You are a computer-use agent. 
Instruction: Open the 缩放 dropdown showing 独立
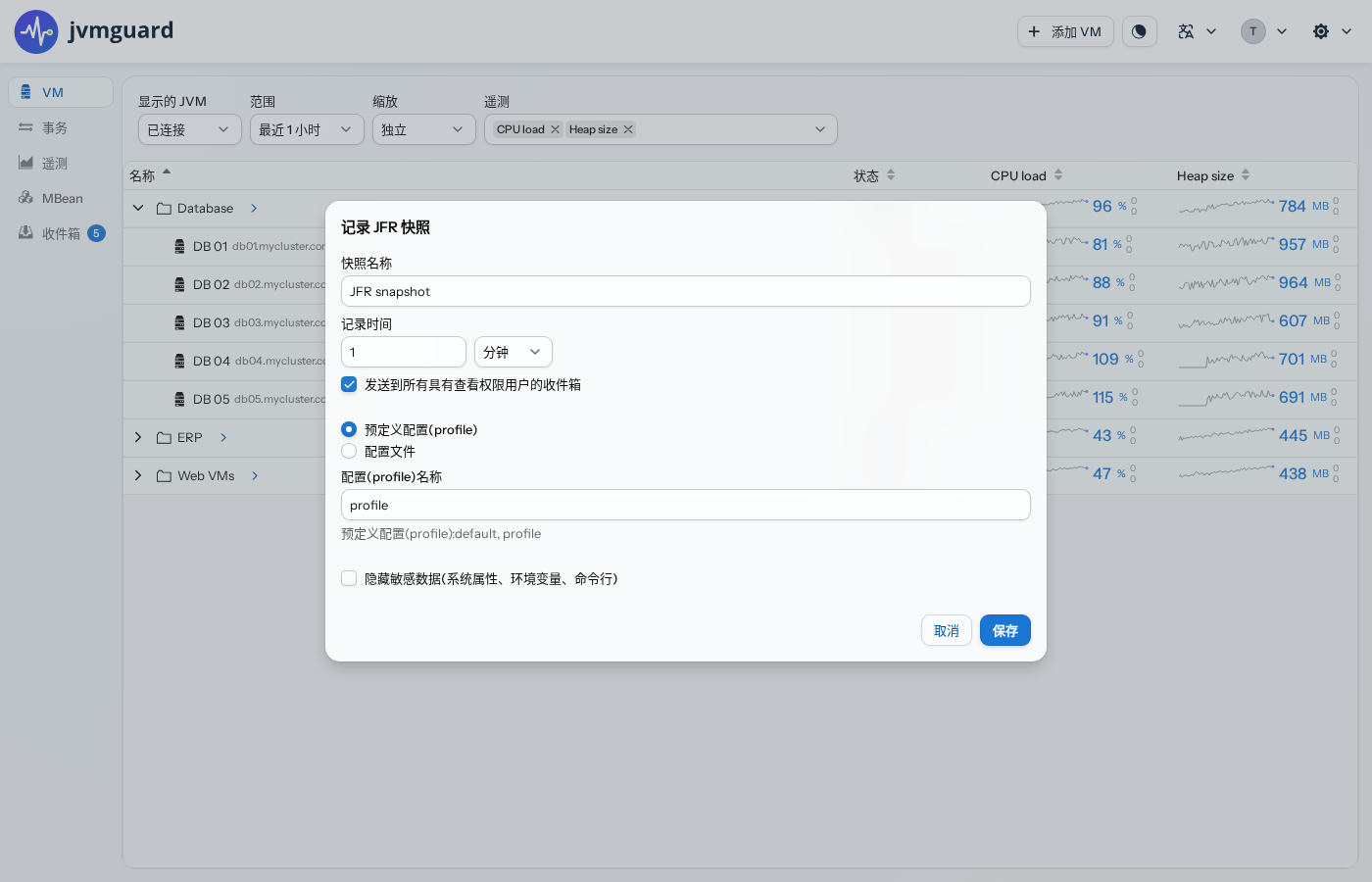pyautogui.click(x=424, y=129)
